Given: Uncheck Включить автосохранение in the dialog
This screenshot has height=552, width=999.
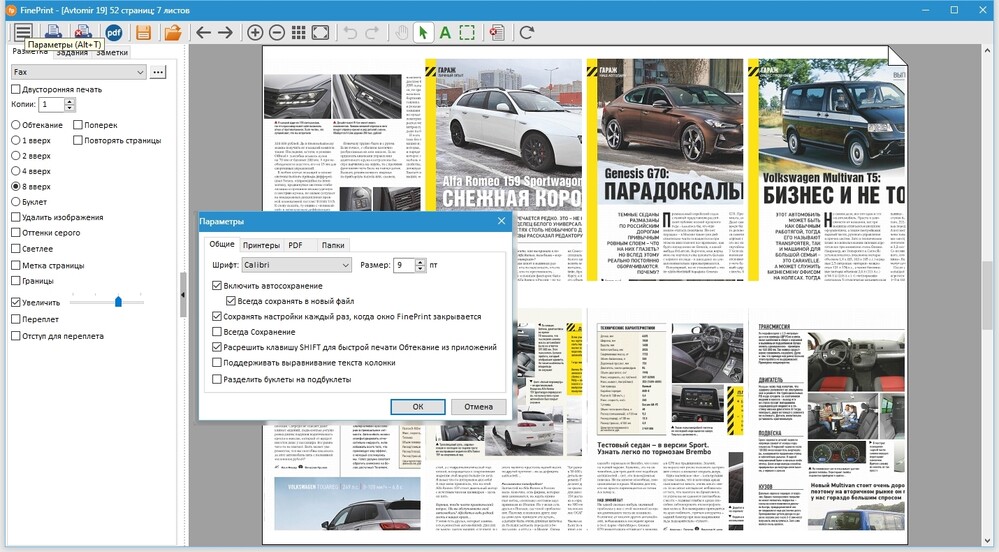Looking at the screenshot, I should coord(217,286).
